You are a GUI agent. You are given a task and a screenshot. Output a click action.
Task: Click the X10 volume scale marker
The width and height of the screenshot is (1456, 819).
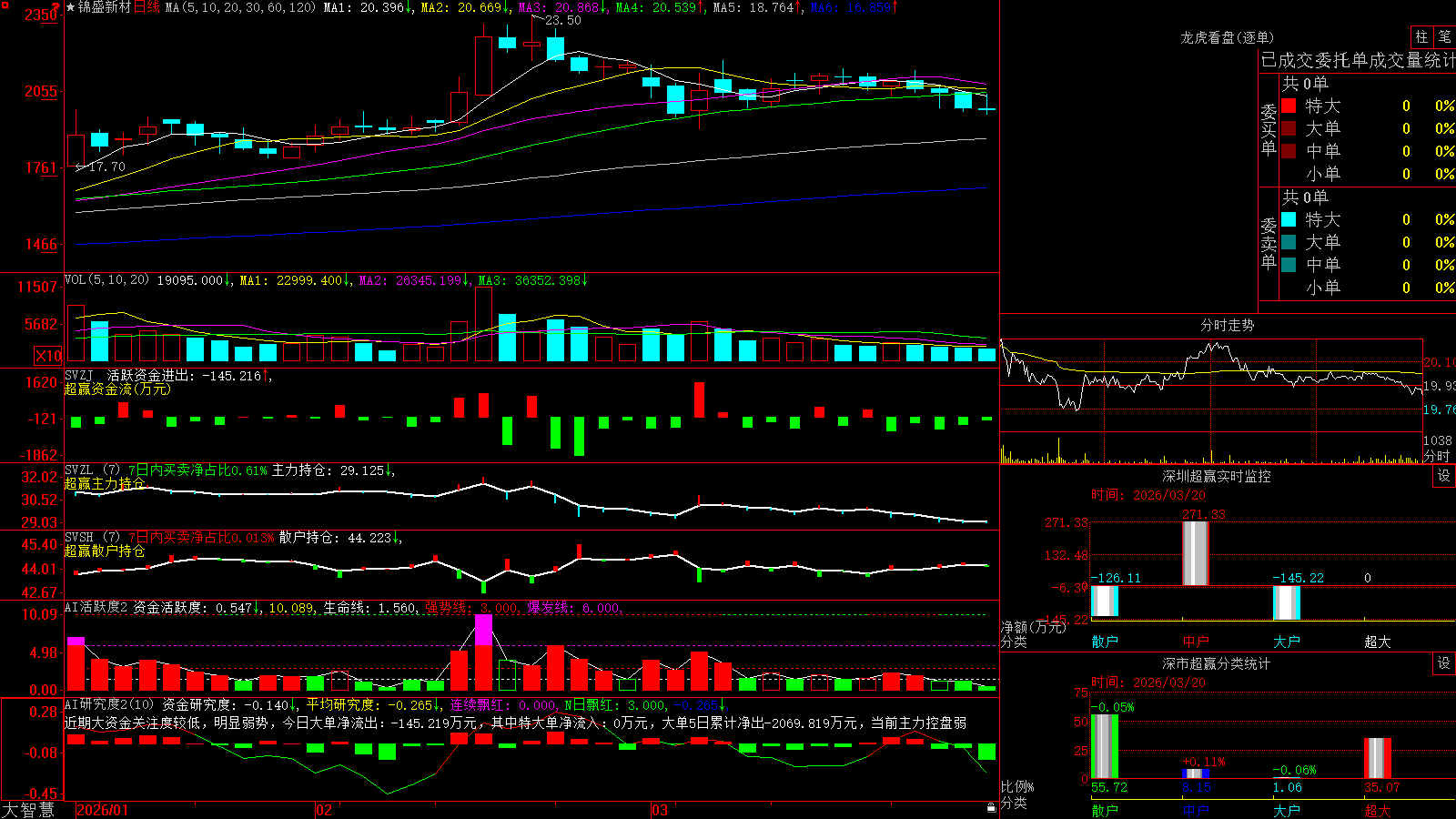click(x=48, y=356)
